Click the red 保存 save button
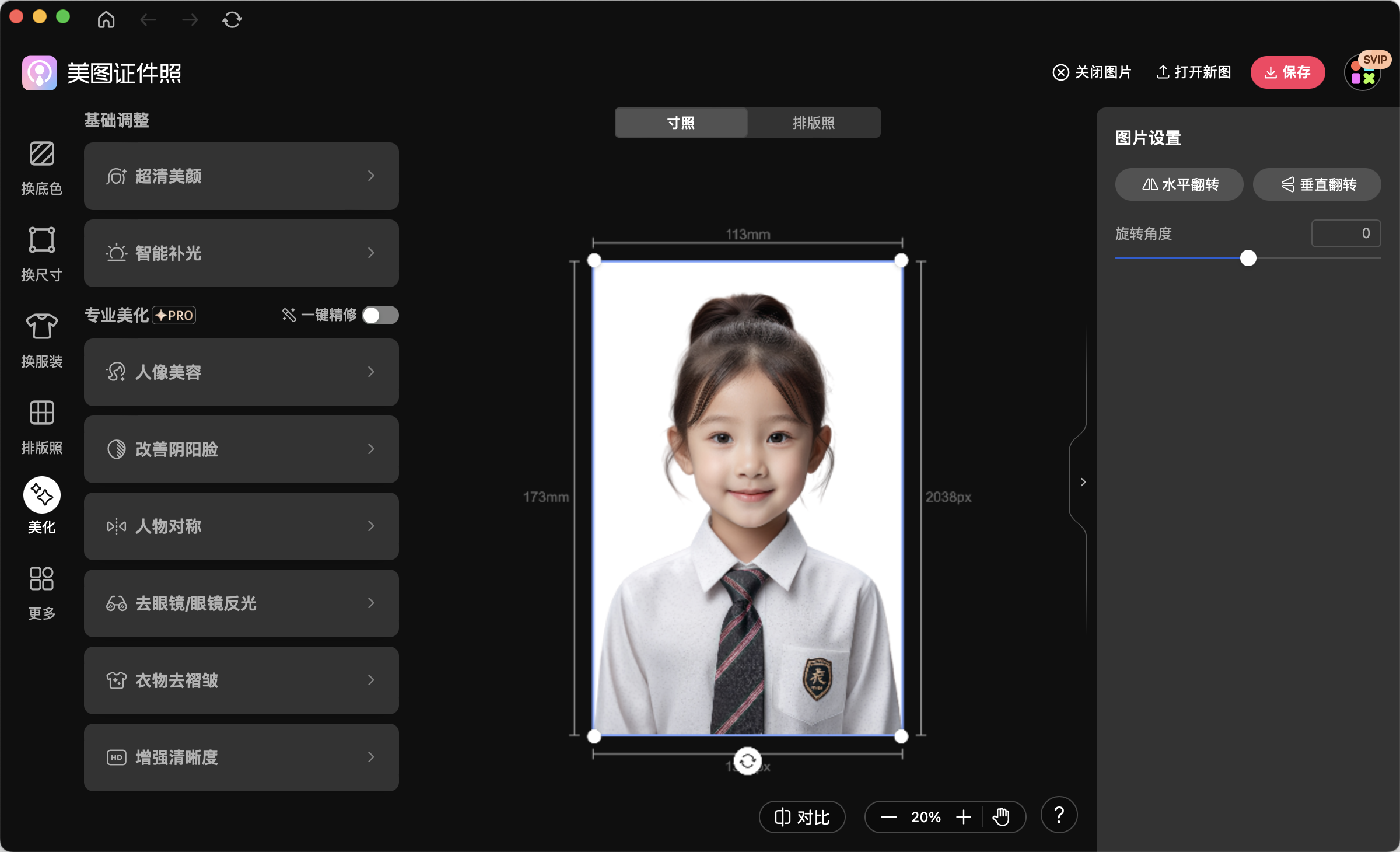This screenshot has height=852, width=1400. 1287,72
